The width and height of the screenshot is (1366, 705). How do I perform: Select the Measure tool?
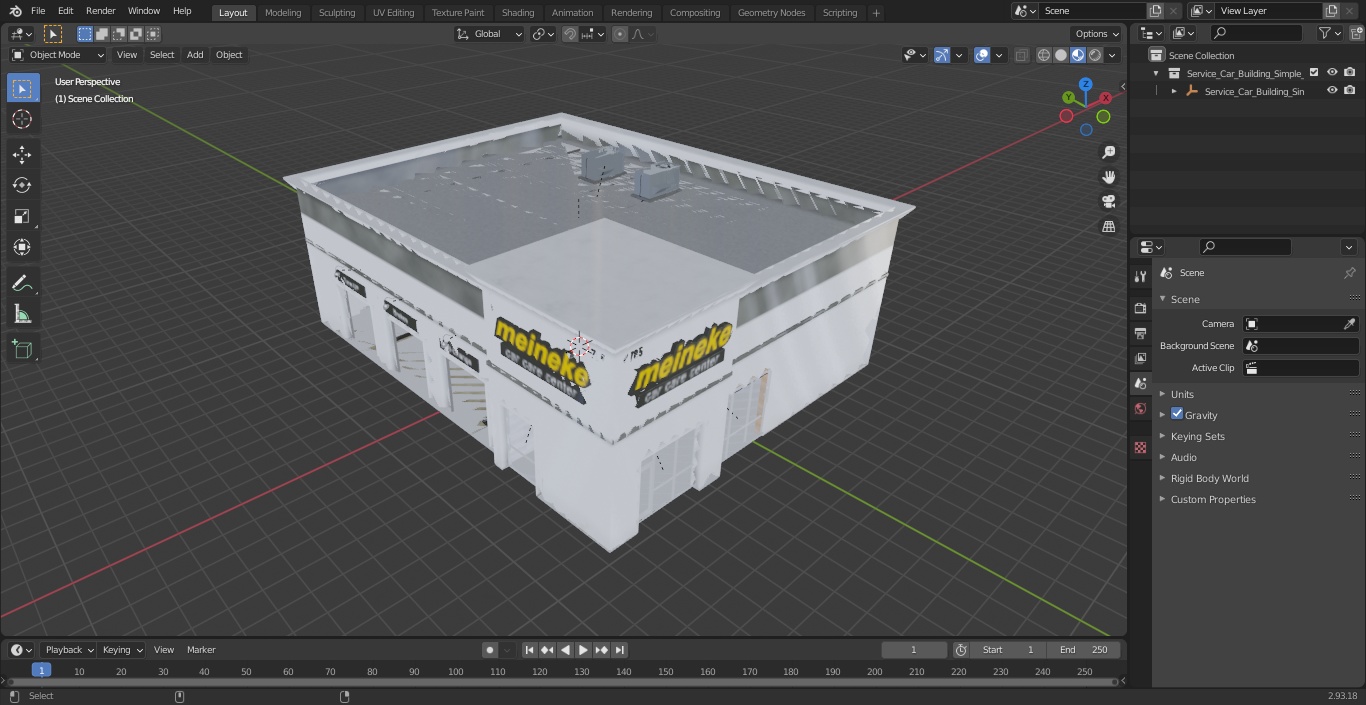(22, 315)
